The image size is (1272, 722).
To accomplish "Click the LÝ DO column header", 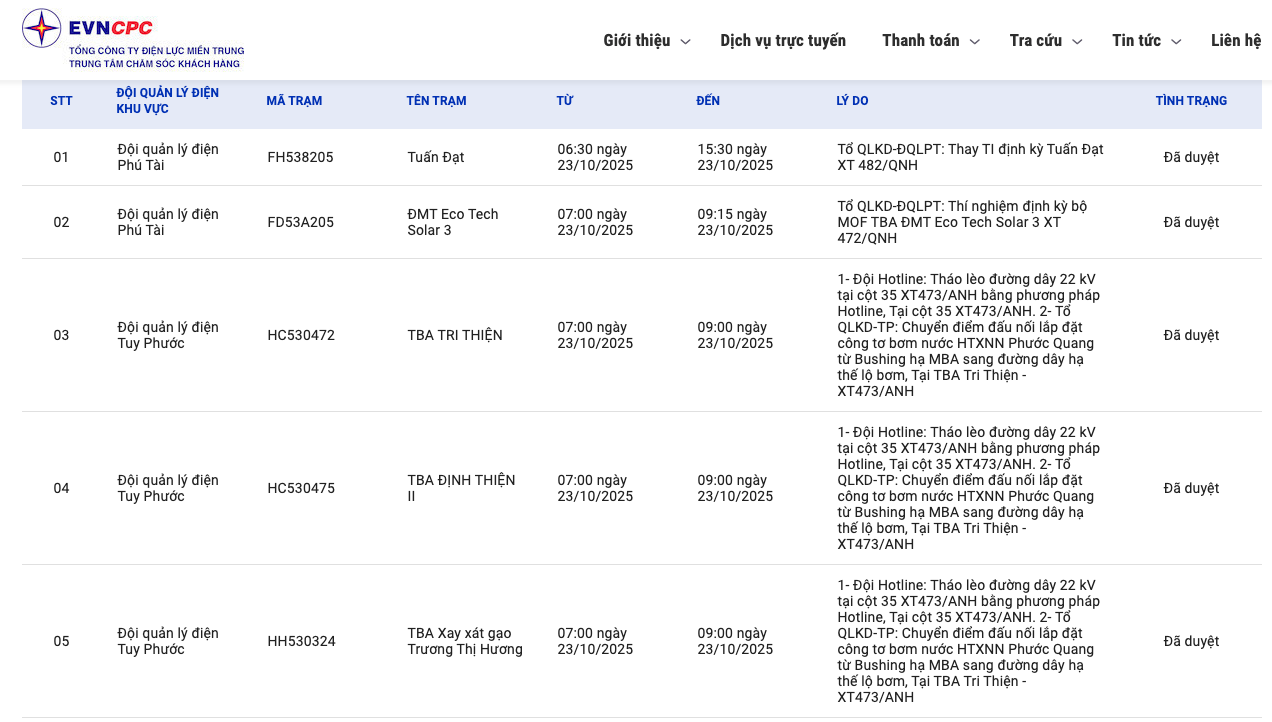I will (x=852, y=101).
